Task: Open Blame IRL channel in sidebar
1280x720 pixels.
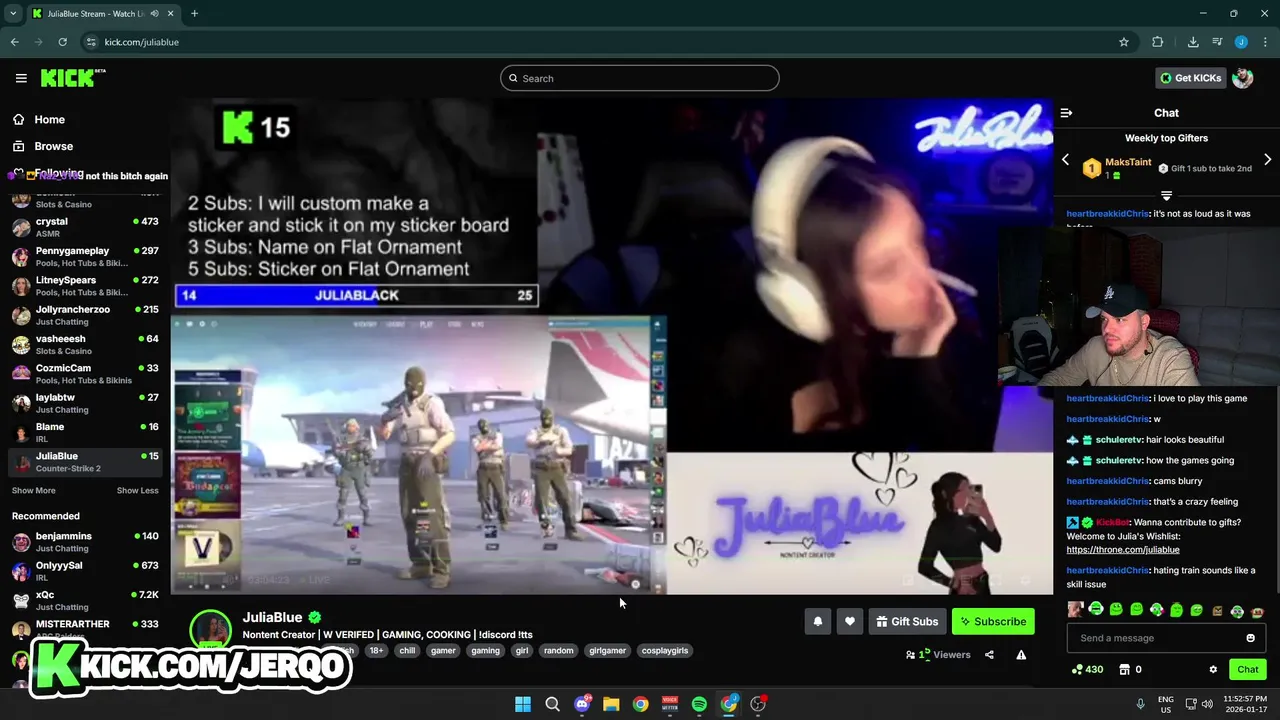Action: pyautogui.click(x=85, y=432)
